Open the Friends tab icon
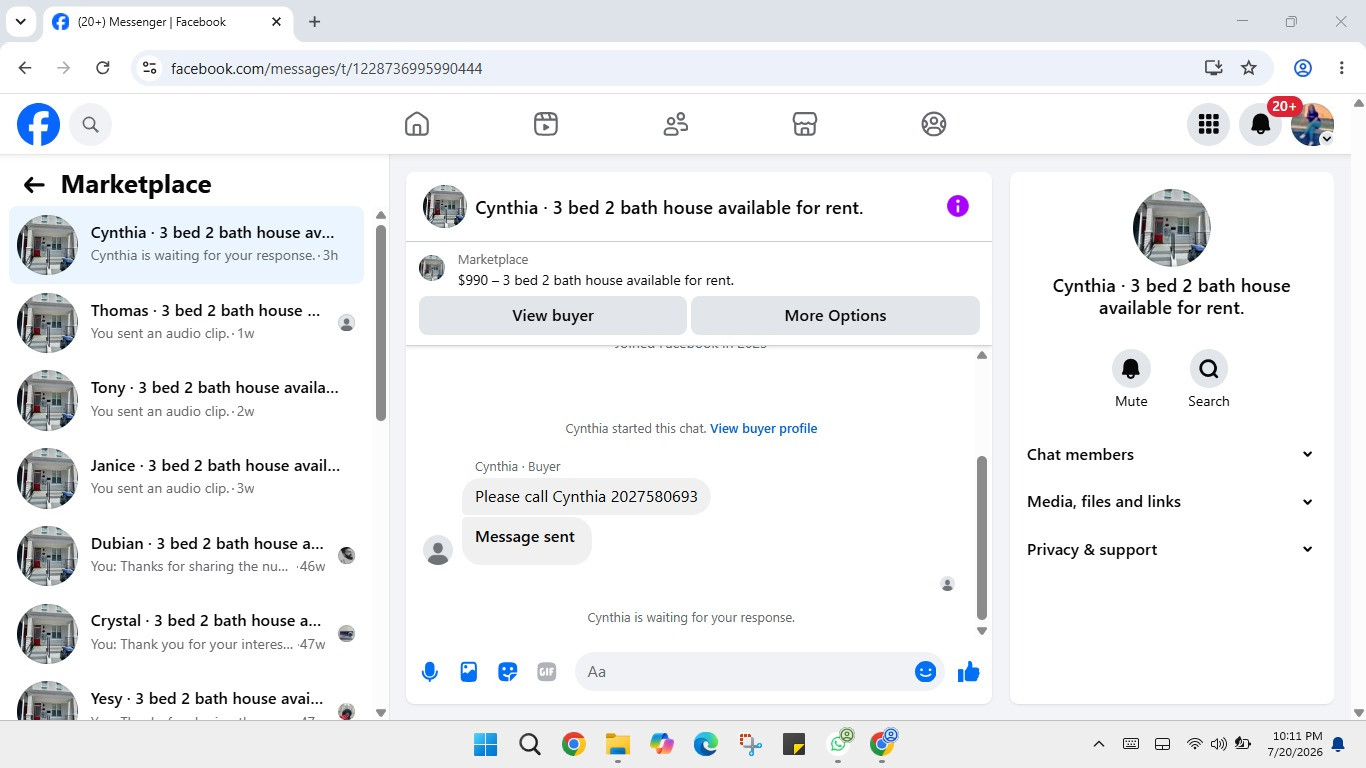 [x=676, y=124]
